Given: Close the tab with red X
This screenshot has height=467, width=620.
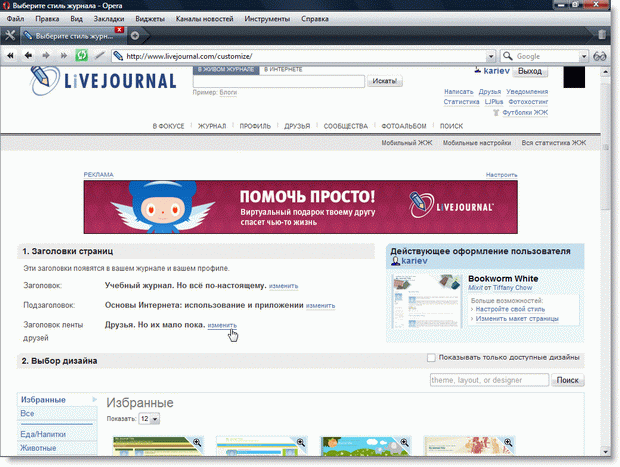Looking at the screenshot, I should coord(119,30).
